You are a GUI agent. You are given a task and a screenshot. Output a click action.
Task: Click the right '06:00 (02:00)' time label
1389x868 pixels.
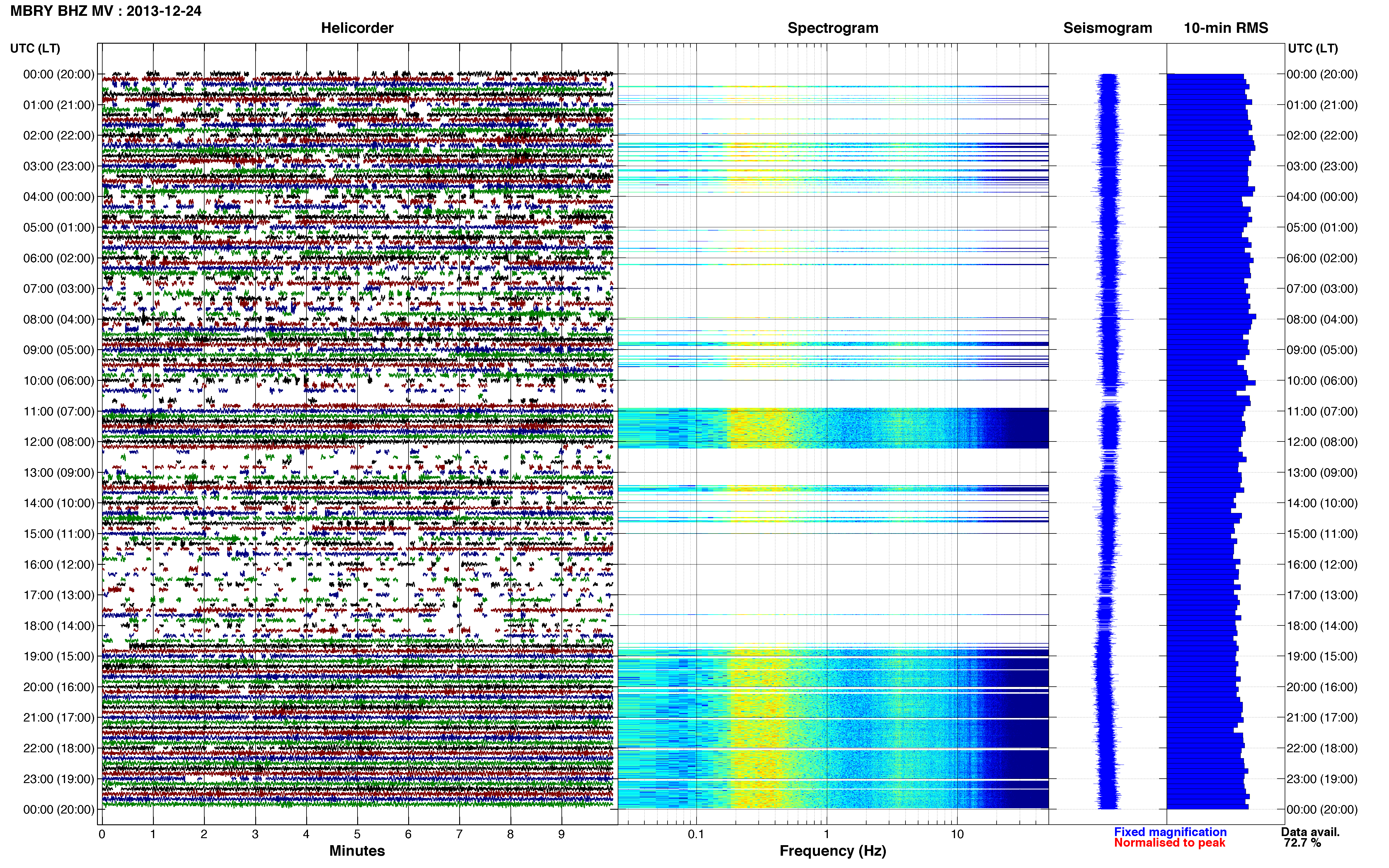pyautogui.click(x=1322, y=258)
